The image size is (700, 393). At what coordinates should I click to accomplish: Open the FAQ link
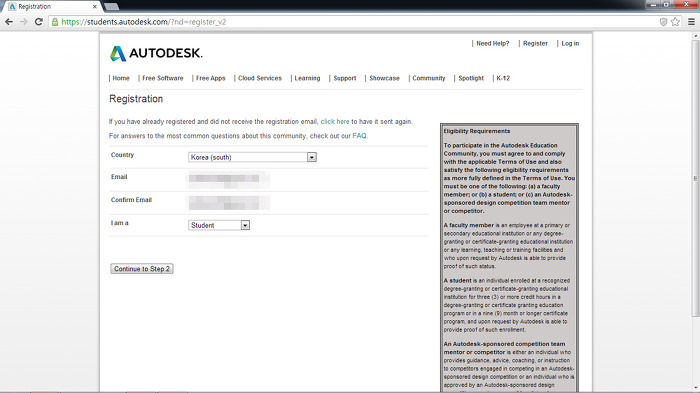[x=359, y=136]
